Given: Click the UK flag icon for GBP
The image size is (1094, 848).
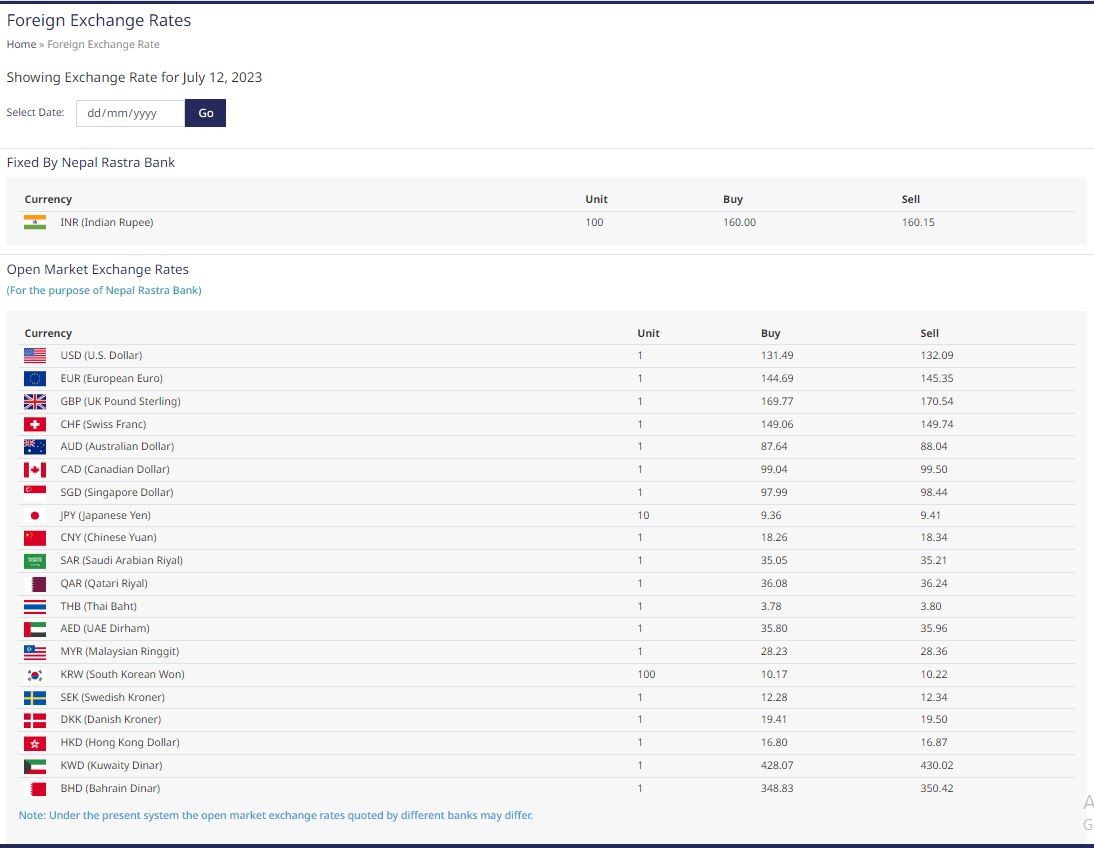Looking at the screenshot, I should pyautogui.click(x=35, y=401).
